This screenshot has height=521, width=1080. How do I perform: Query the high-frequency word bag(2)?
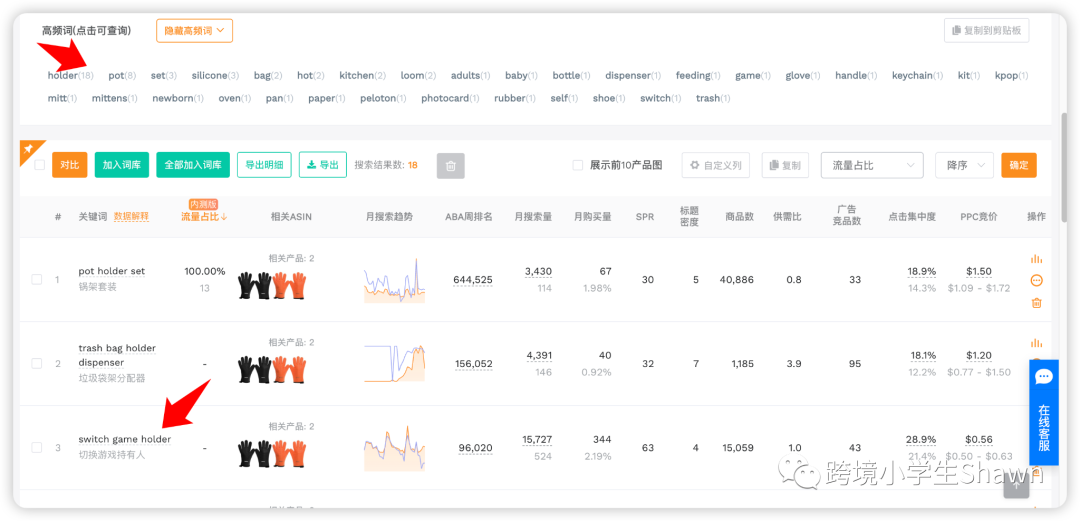268,76
